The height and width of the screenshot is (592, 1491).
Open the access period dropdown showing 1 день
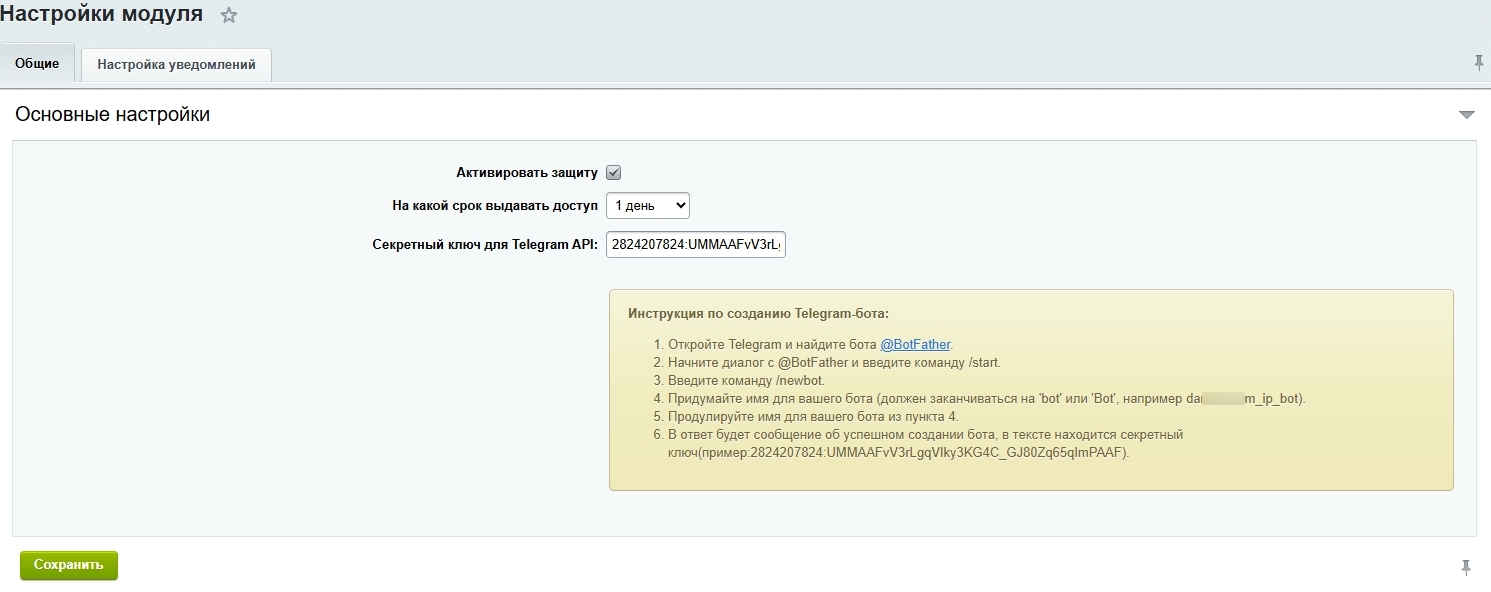[x=647, y=205]
